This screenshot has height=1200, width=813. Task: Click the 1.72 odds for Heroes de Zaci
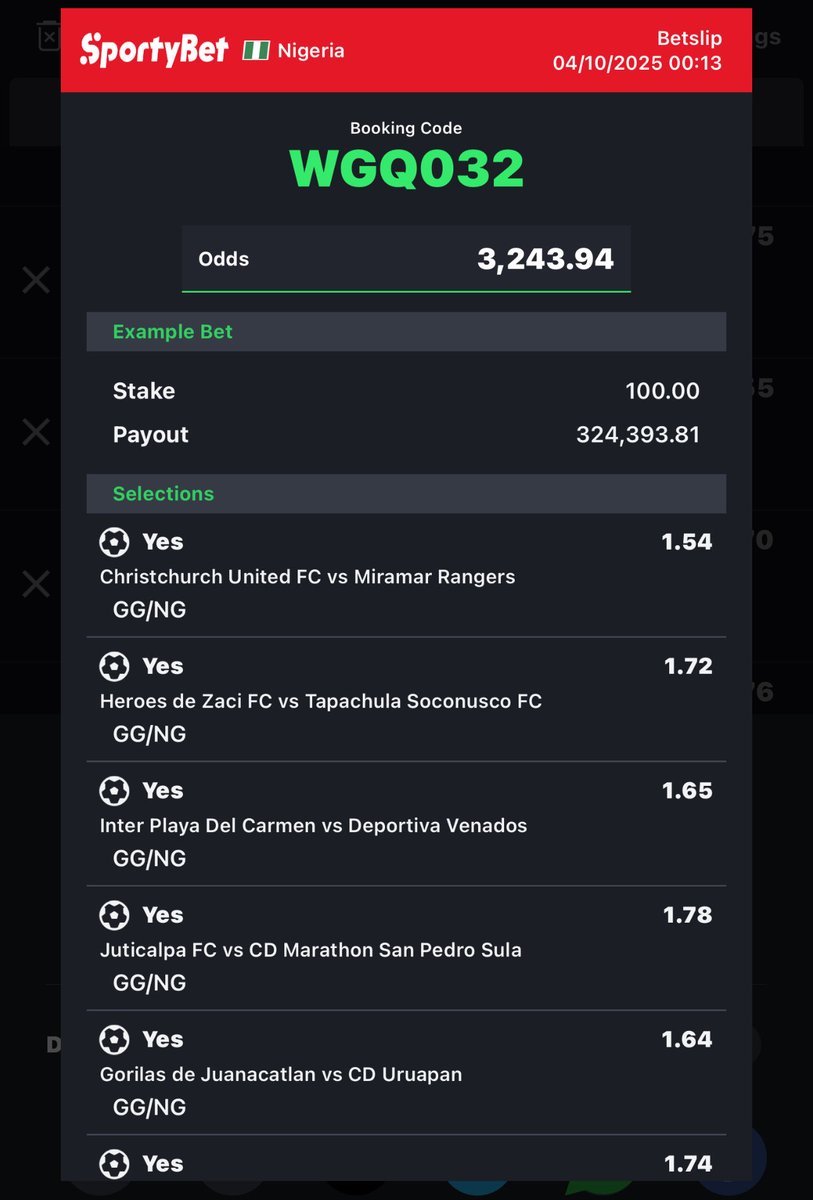coord(688,666)
